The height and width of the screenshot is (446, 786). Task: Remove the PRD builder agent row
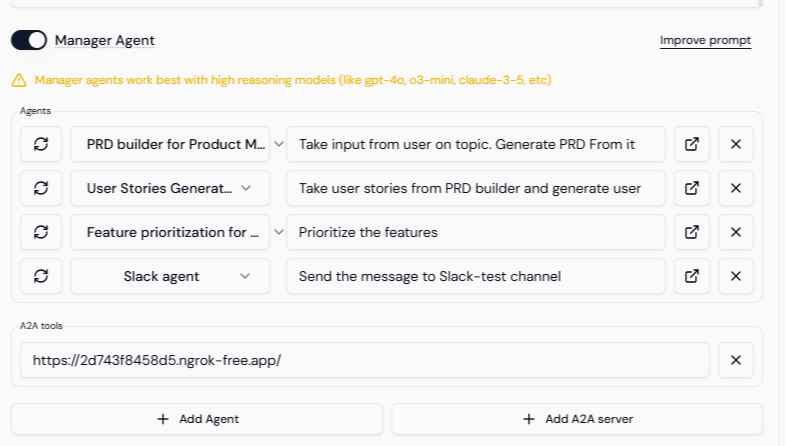[736, 144]
